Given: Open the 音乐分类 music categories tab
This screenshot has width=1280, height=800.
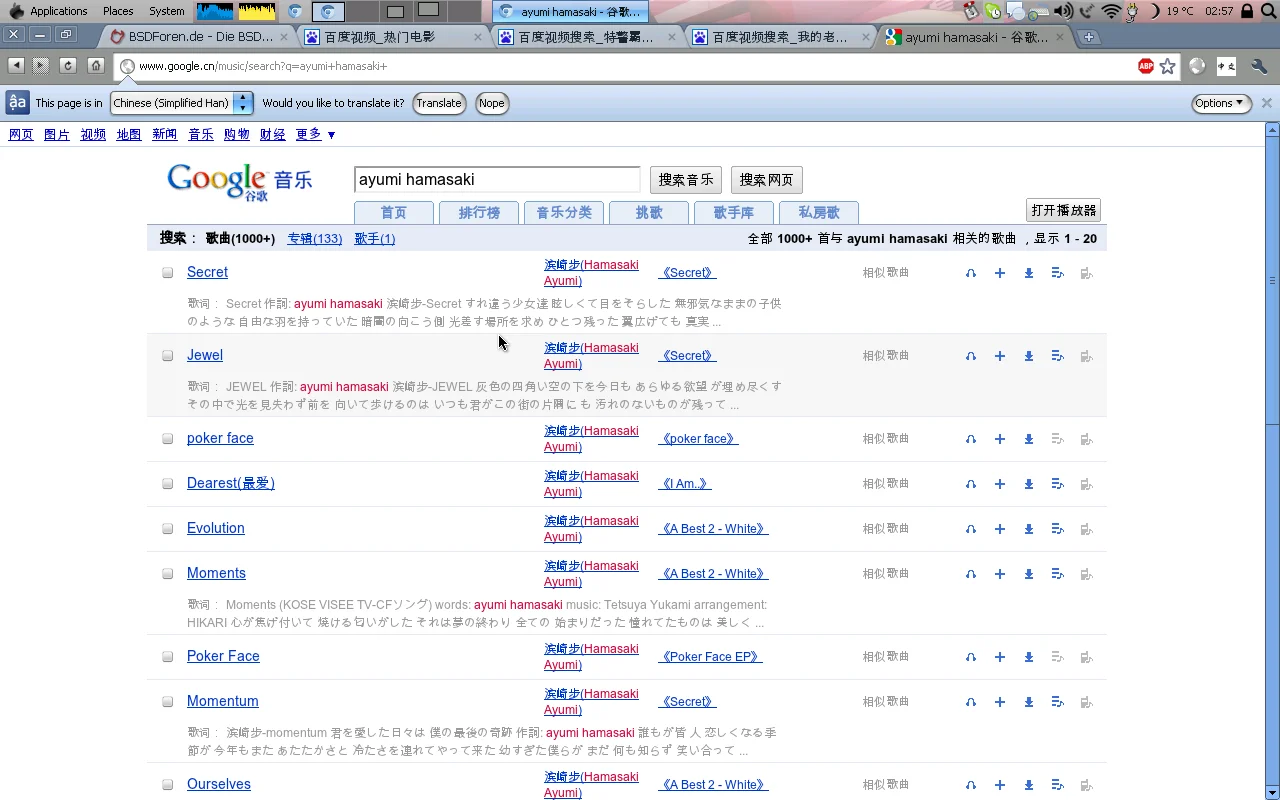Looking at the screenshot, I should (564, 212).
